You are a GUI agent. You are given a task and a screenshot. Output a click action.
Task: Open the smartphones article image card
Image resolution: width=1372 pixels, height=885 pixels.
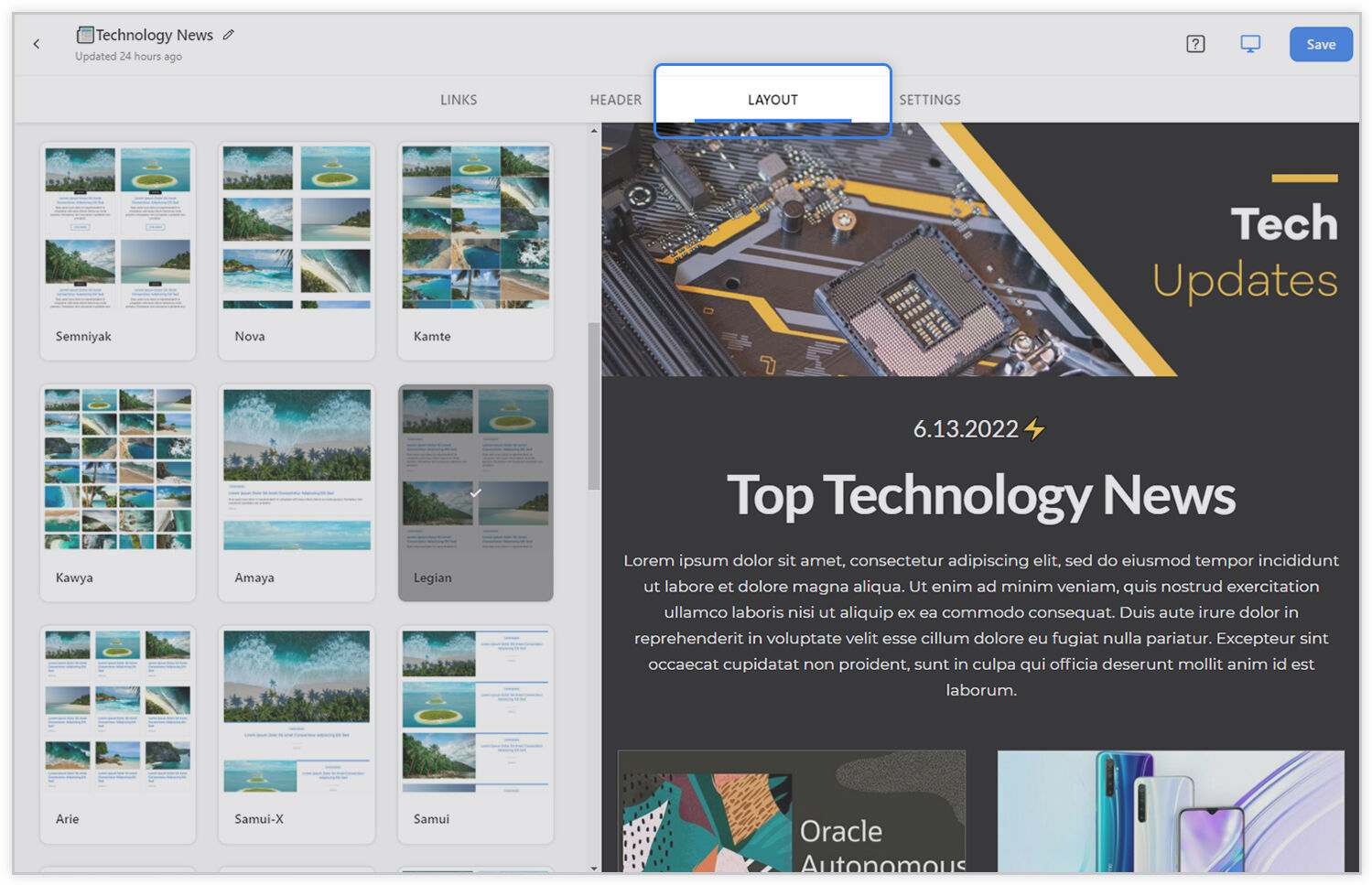tap(1171, 811)
